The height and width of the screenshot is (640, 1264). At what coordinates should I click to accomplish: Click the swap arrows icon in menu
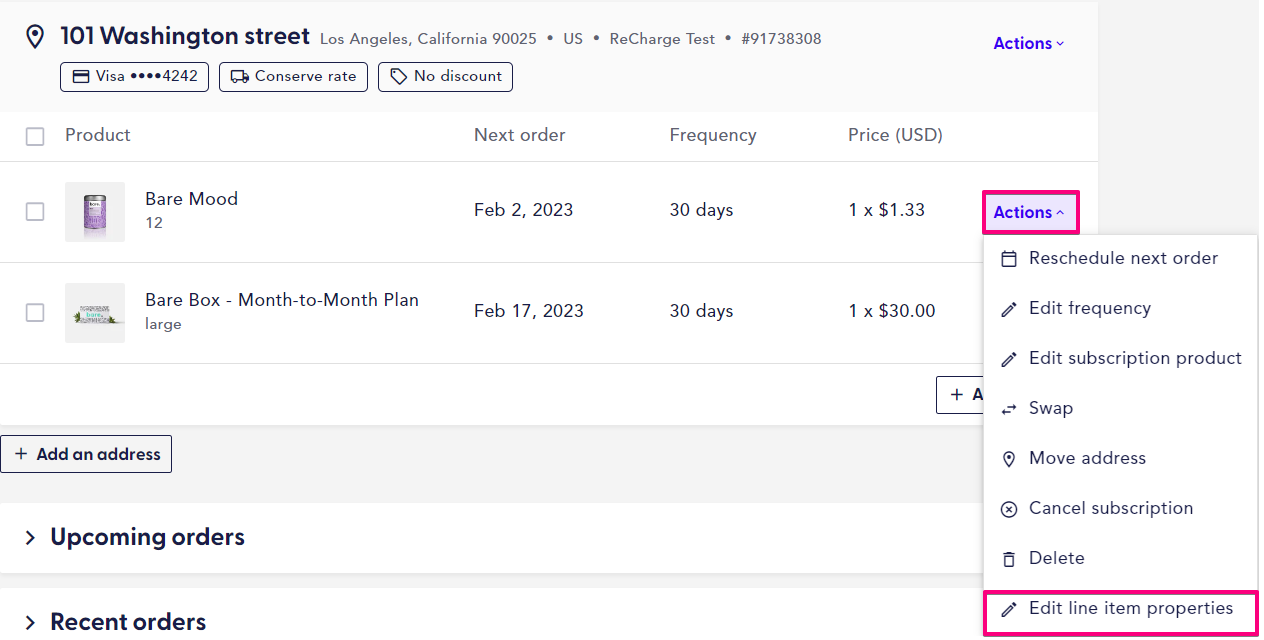click(x=1009, y=409)
